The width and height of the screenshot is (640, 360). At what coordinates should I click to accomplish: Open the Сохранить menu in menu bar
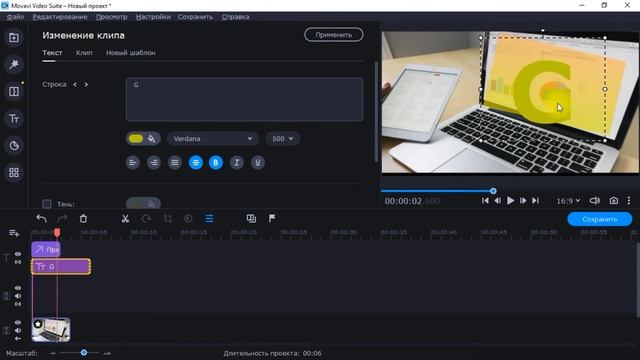pos(195,17)
